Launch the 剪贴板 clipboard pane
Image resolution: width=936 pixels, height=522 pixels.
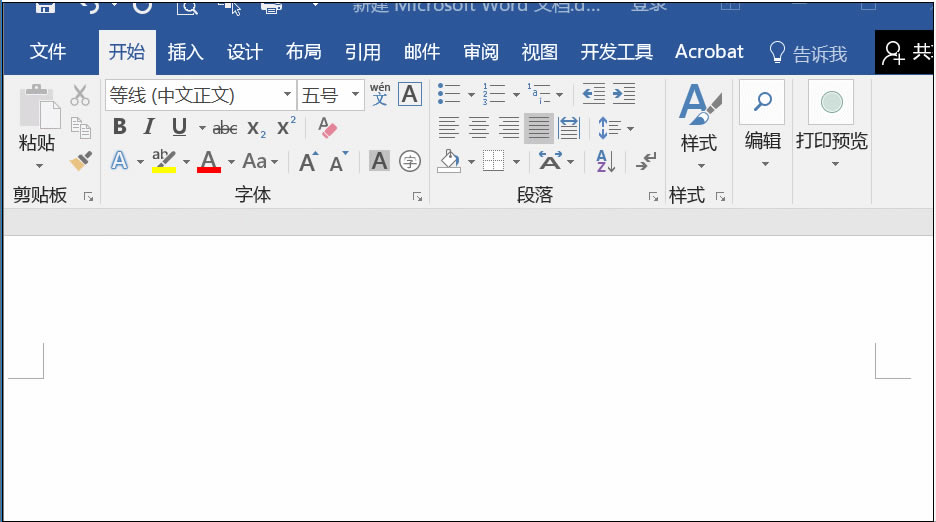point(88,196)
